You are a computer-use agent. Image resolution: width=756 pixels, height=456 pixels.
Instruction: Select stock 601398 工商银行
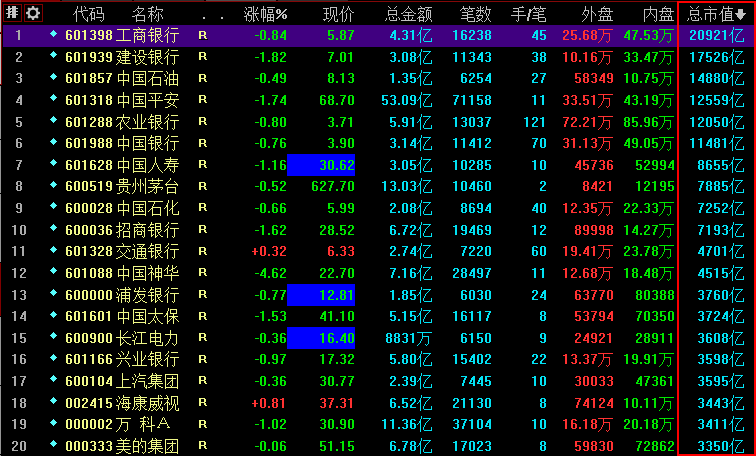(x=122, y=35)
